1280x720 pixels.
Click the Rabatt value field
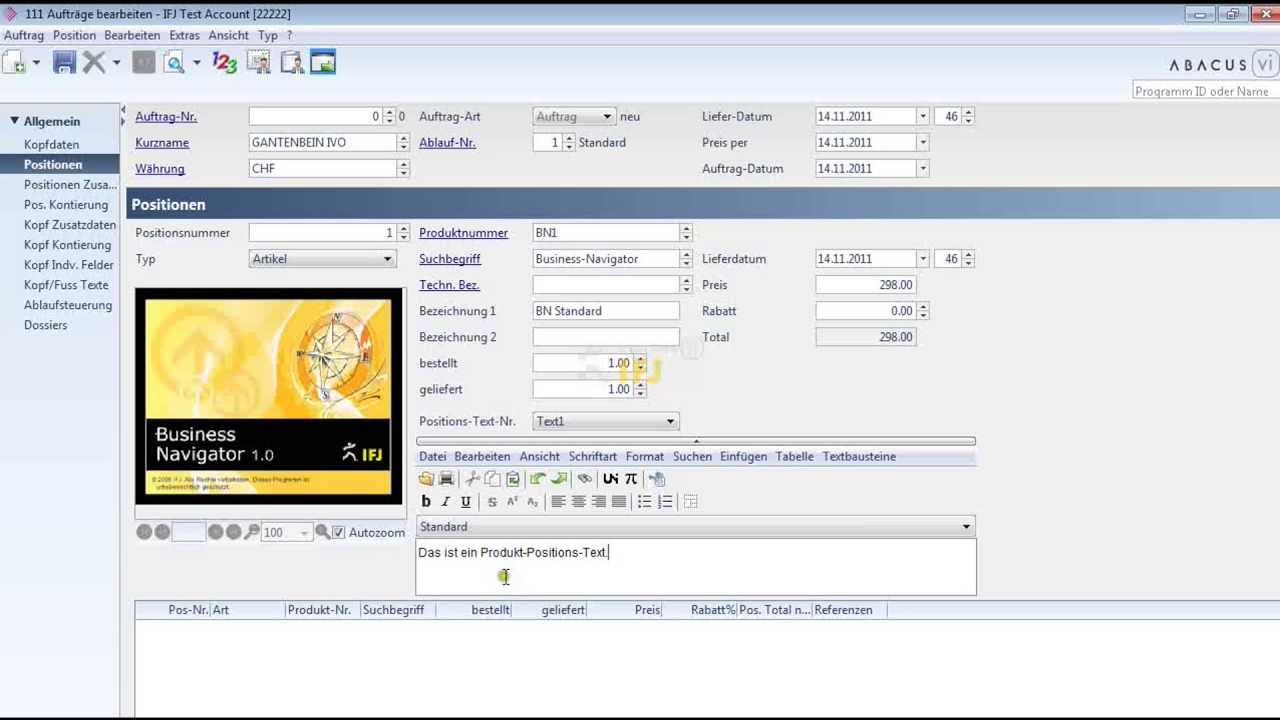click(866, 311)
